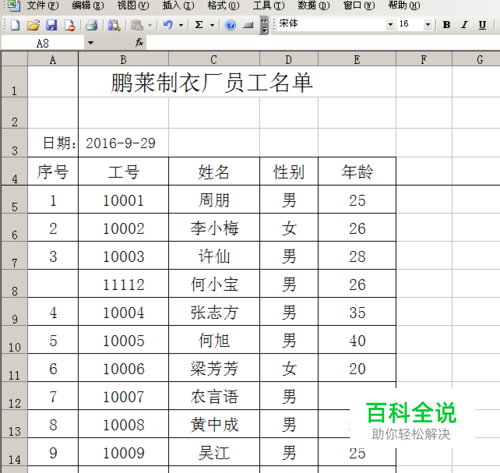Open a file with the folder icon

[x=33, y=25]
